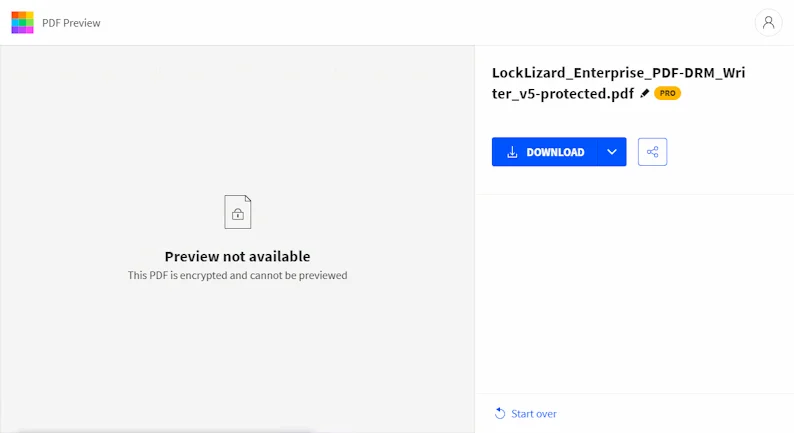Click the DOWNLOAD button label
794x433 pixels.
[x=555, y=152]
